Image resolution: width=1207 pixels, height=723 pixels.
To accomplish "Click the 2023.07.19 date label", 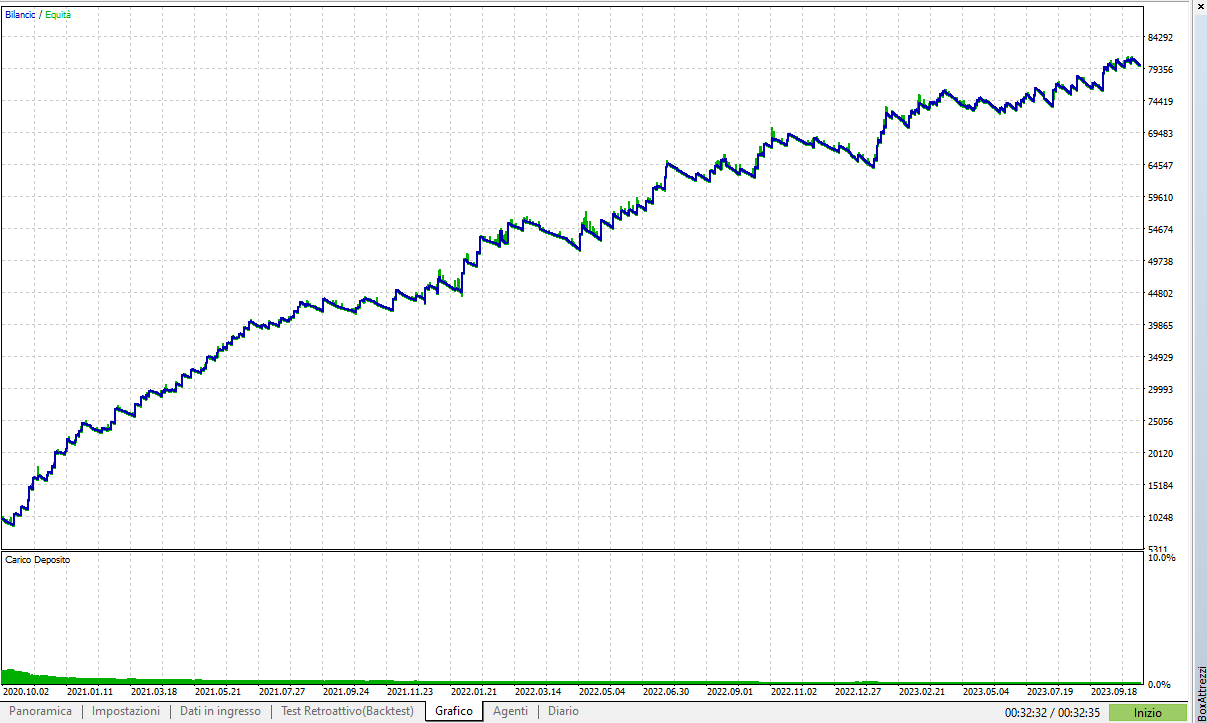I will [x=1050, y=691].
